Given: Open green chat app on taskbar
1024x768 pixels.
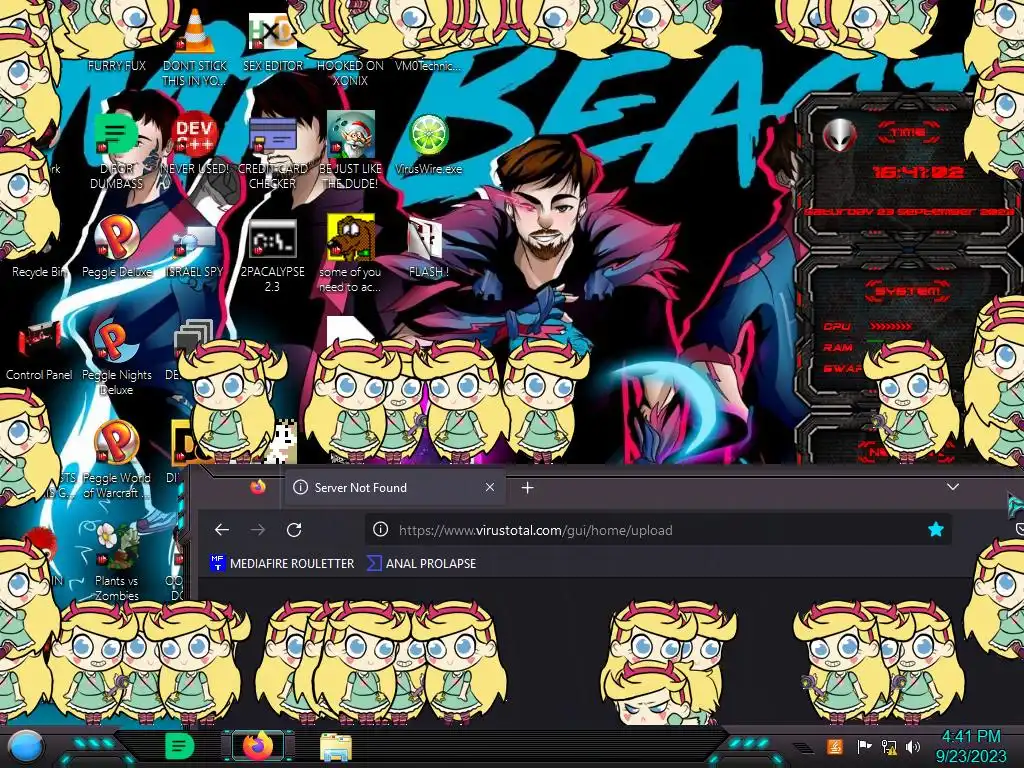Looking at the screenshot, I should 179,746.
